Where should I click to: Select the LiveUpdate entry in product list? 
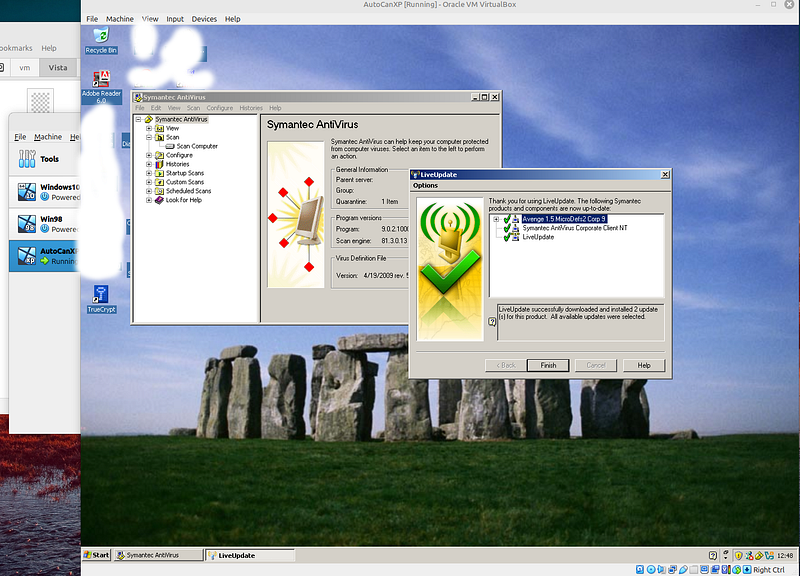pyautogui.click(x=538, y=237)
